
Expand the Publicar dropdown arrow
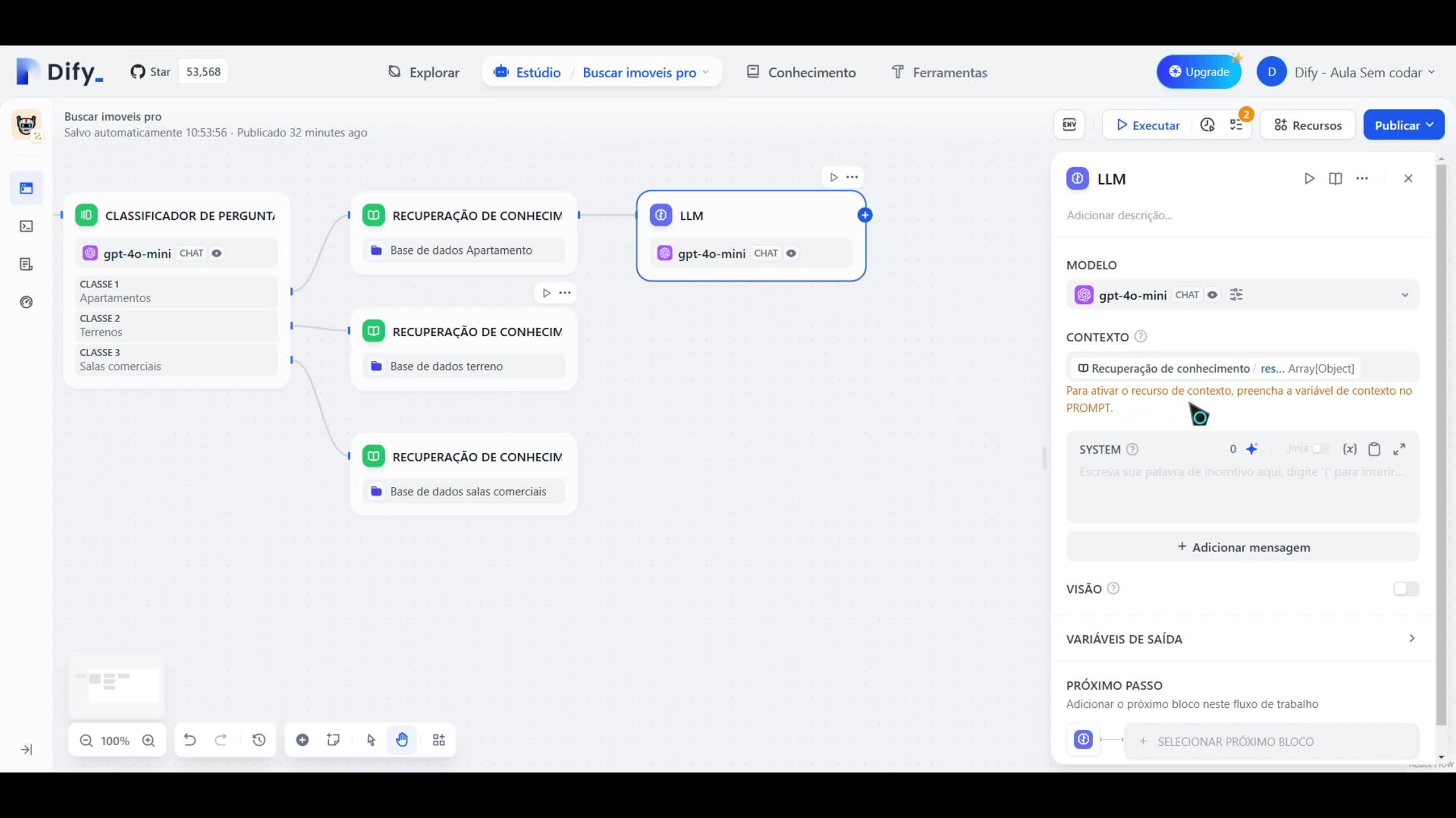[x=1430, y=124]
